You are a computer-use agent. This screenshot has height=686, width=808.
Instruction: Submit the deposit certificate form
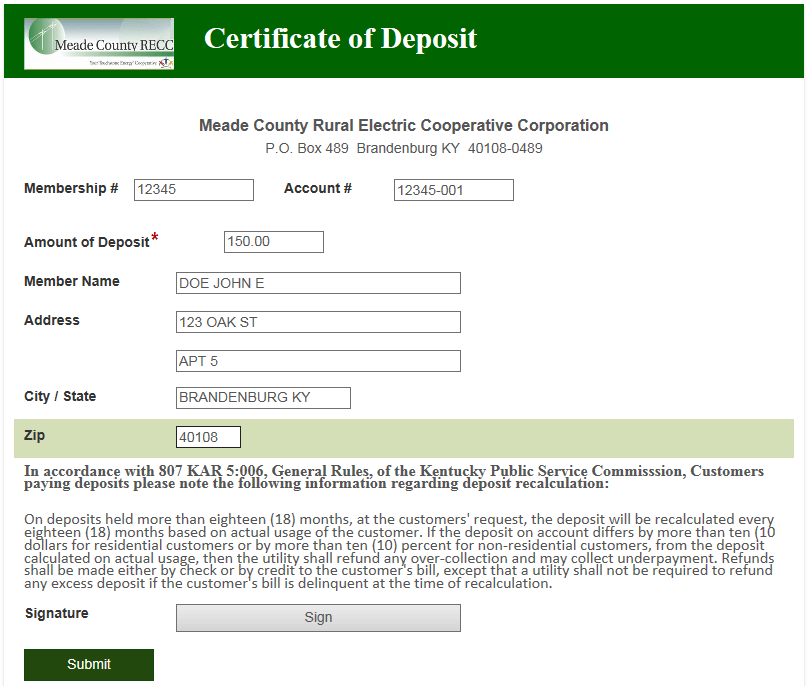pyautogui.click(x=89, y=664)
